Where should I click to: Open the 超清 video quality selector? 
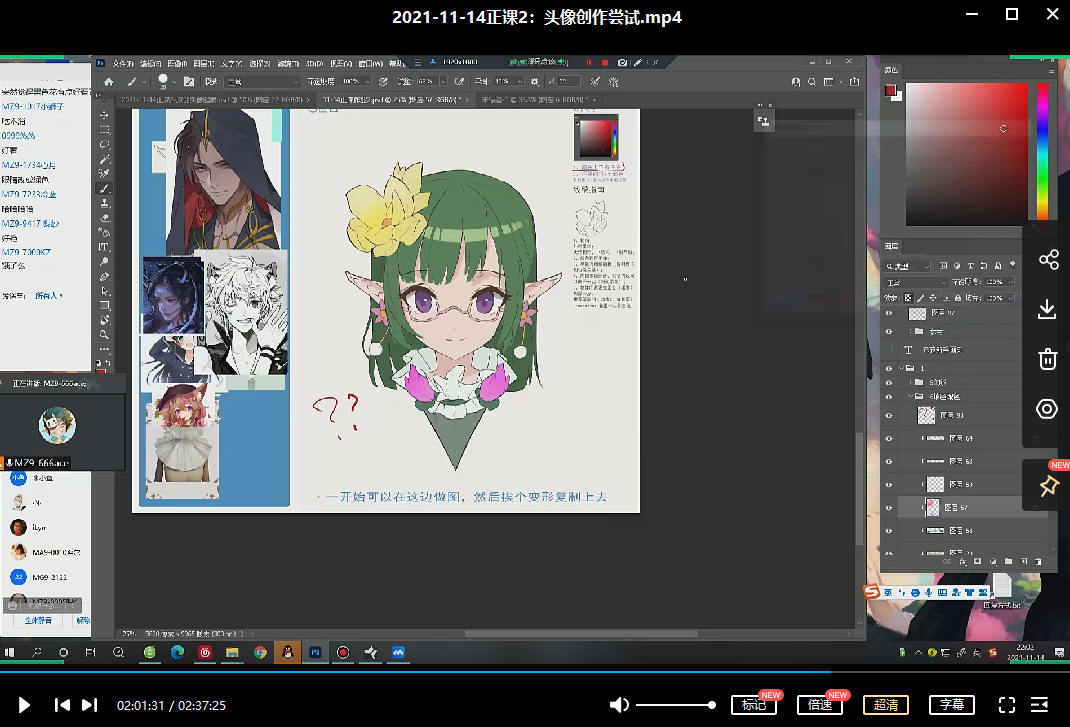click(x=886, y=705)
